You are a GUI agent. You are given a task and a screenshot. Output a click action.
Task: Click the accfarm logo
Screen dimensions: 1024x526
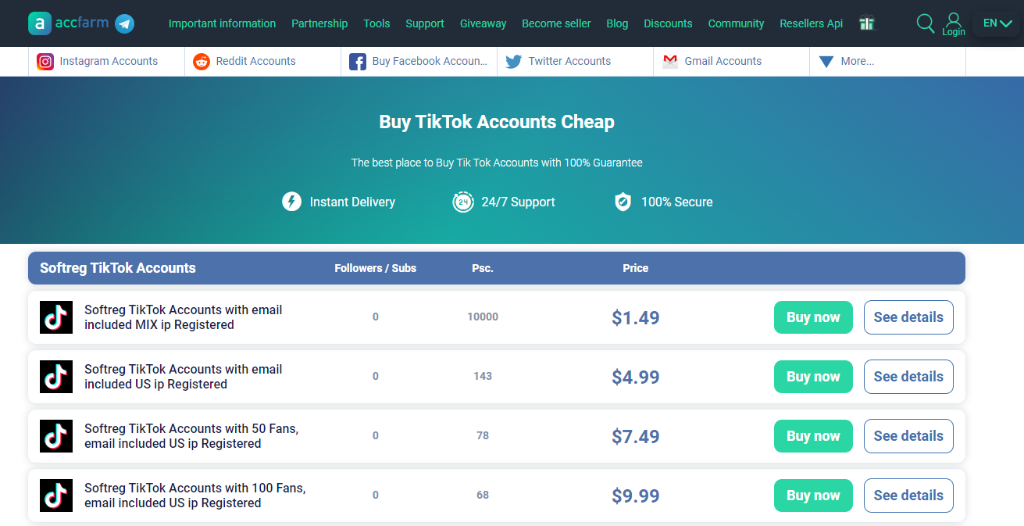point(70,24)
